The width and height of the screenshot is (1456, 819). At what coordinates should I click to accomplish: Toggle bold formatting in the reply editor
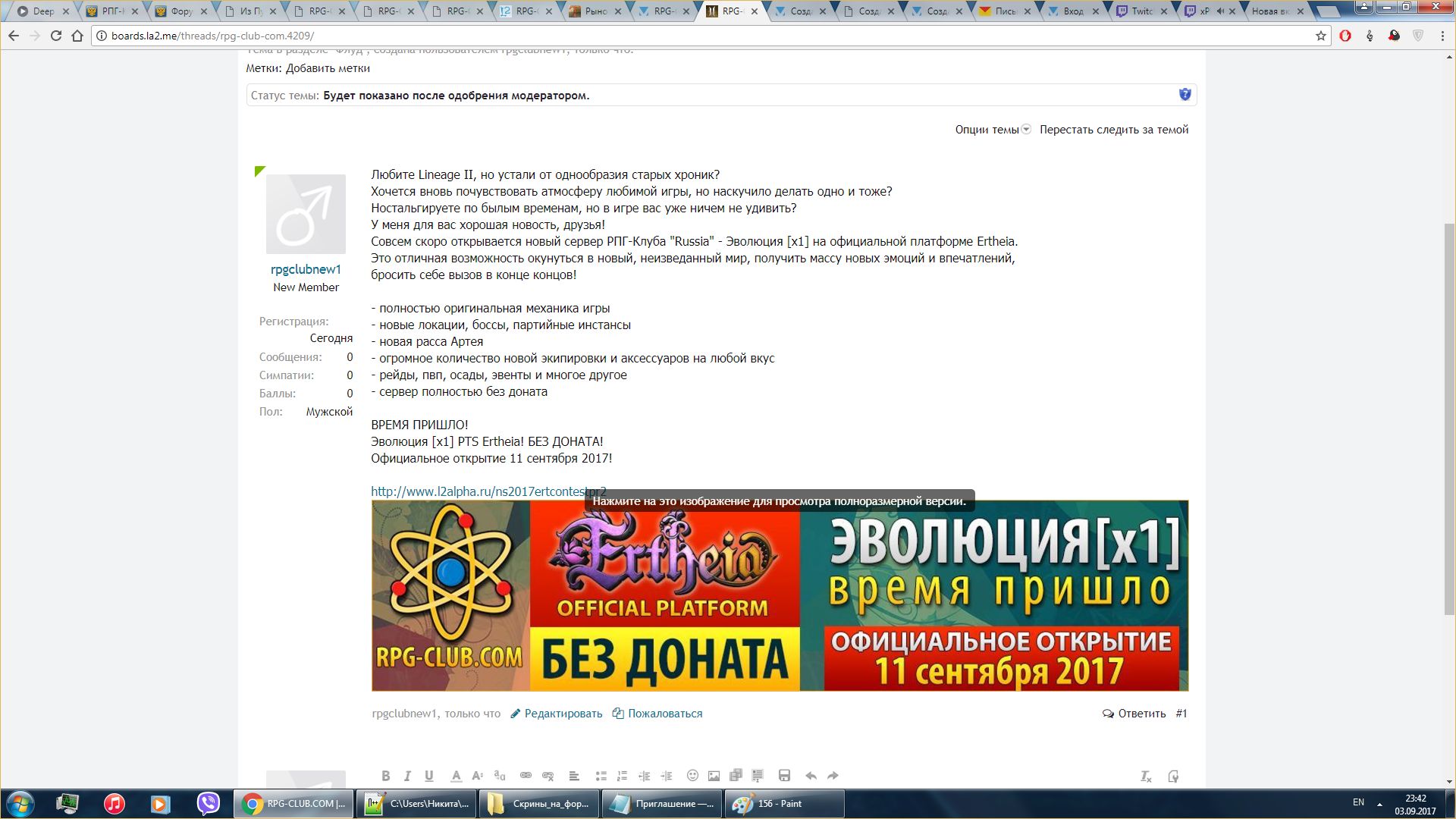(x=385, y=776)
